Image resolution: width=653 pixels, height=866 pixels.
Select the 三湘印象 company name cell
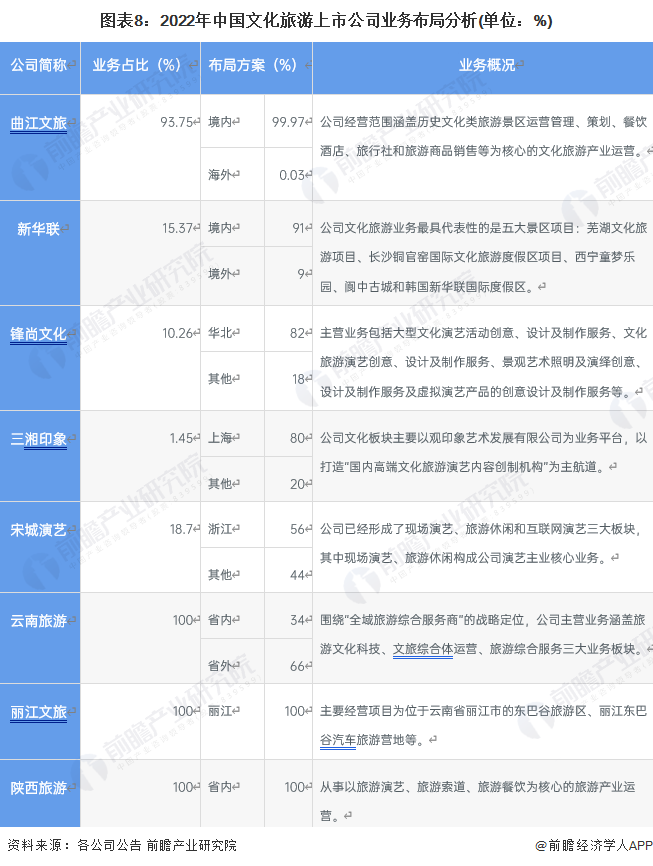(40, 456)
